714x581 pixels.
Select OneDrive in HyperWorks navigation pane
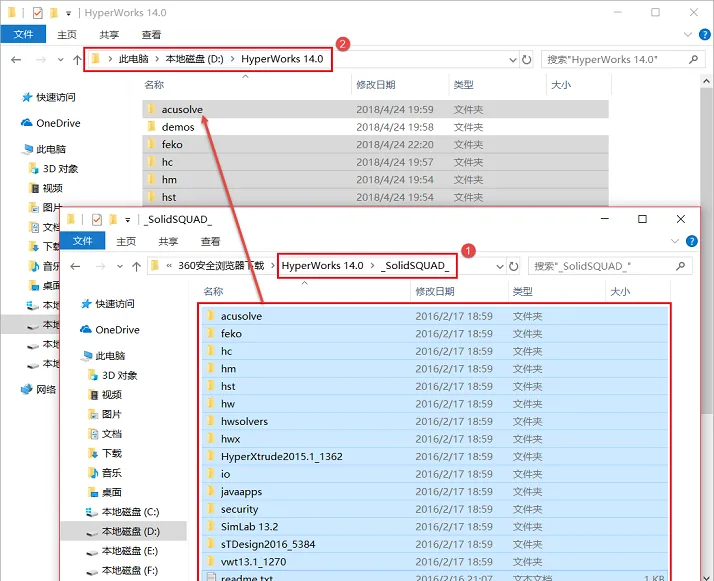point(51,123)
